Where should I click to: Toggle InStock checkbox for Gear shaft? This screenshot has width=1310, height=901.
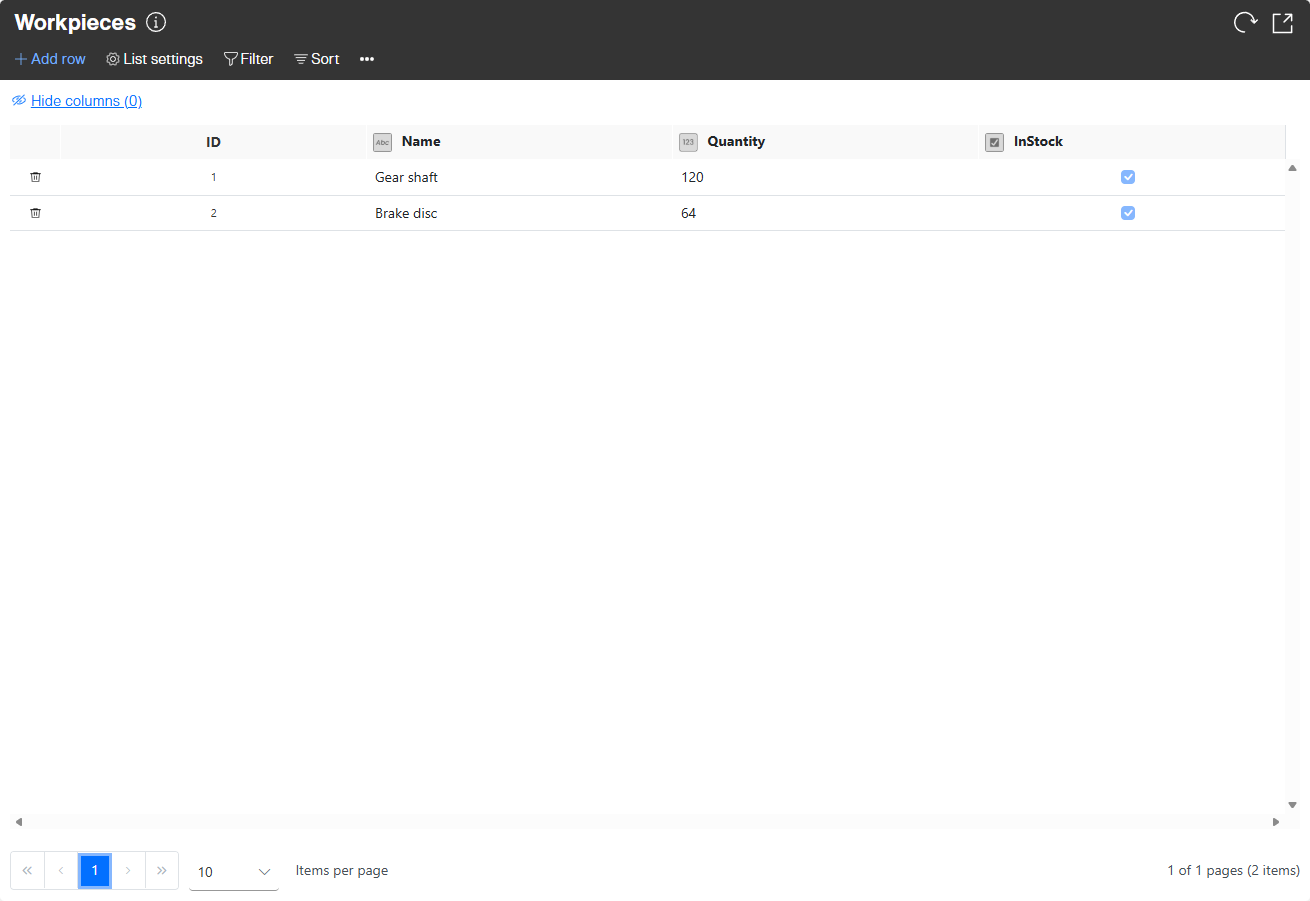tap(1128, 177)
